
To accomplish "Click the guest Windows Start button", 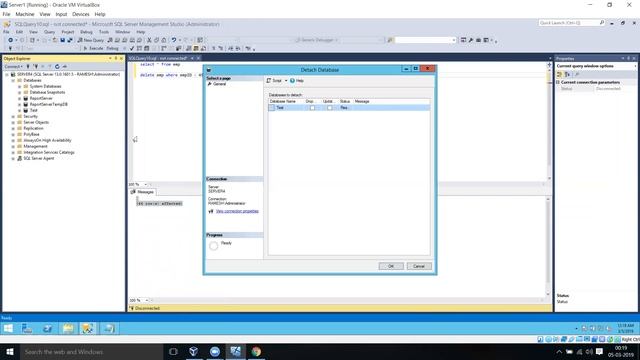I will [8, 329].
